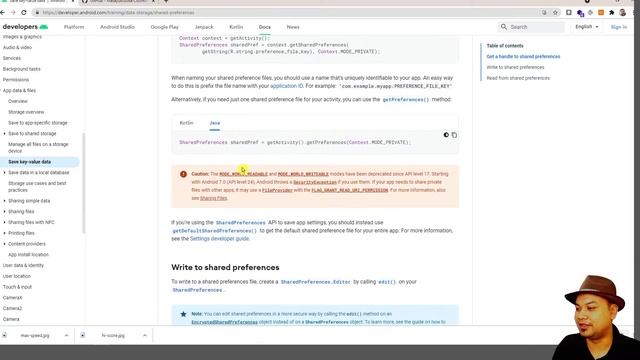
Task: Open the News tab
Action: [293, 27]
